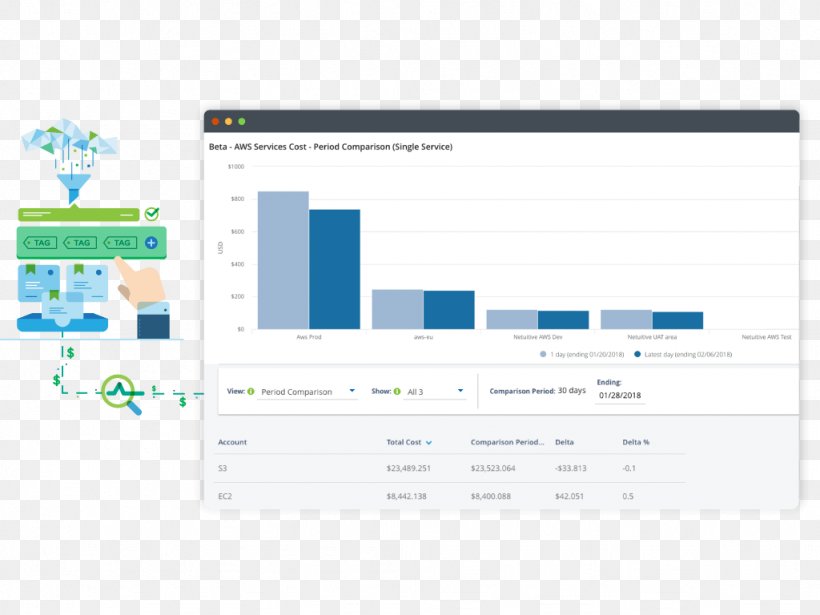Sort by the Total Cost column header

(404, 442)
